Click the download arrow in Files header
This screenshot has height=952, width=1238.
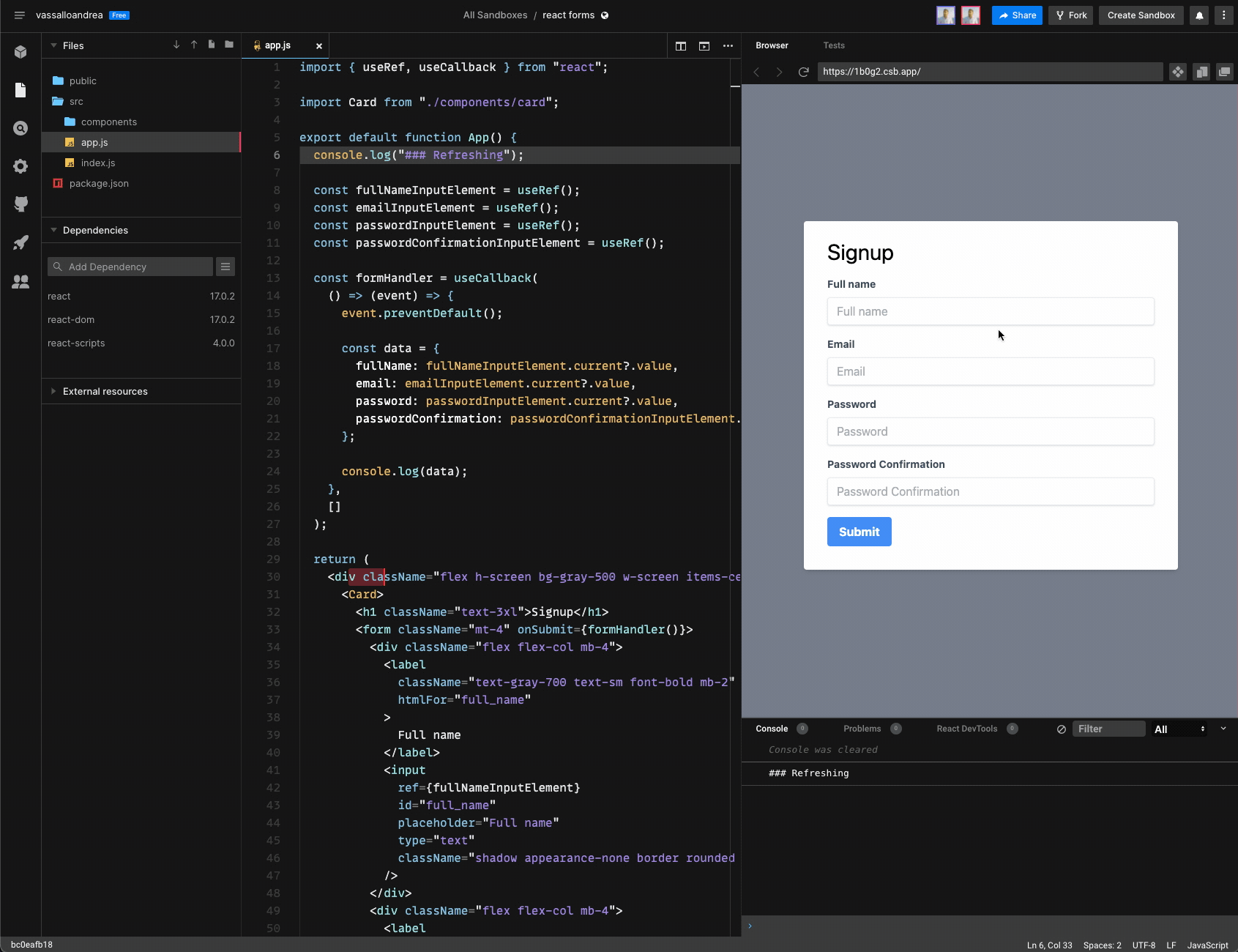[176, 45]
